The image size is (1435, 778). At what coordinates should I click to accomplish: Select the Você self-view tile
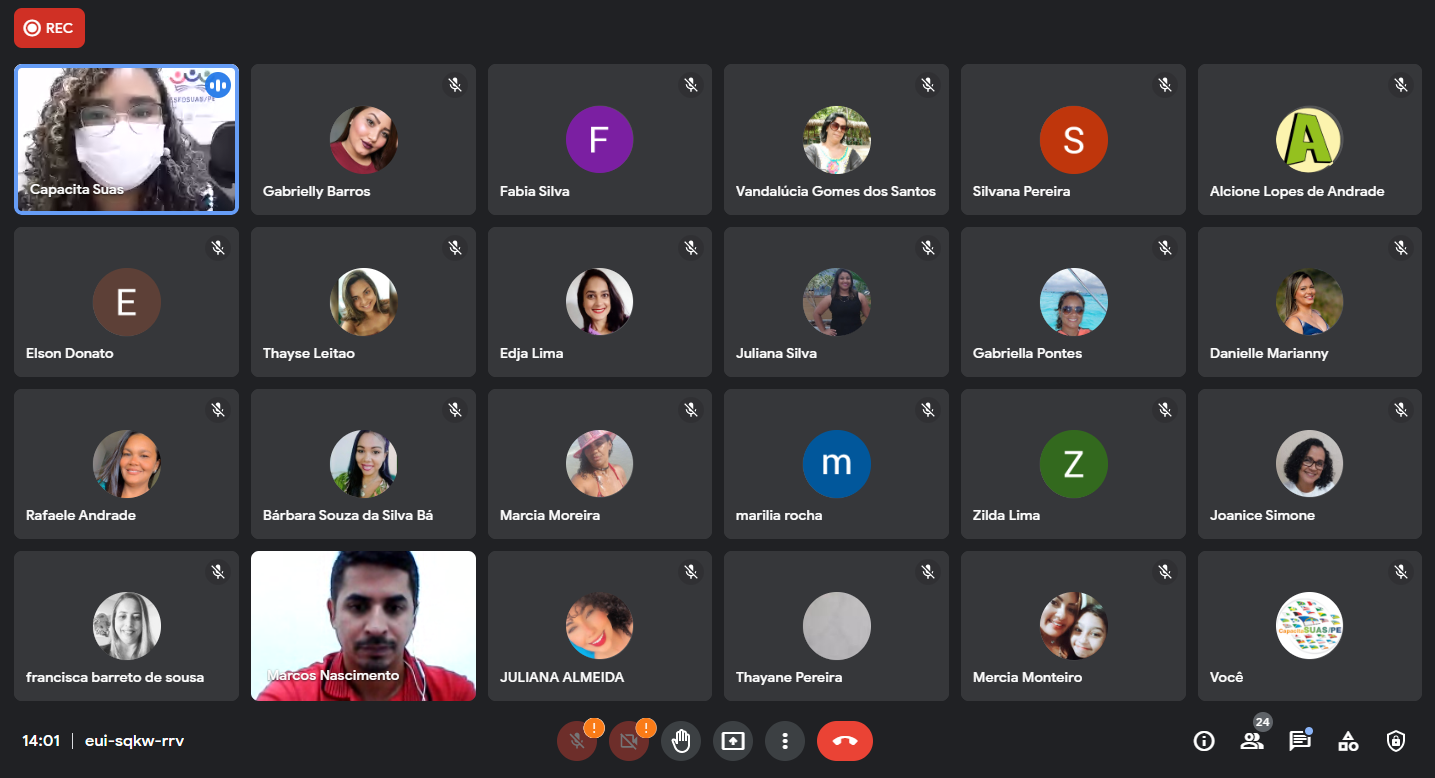(1309, 625)
